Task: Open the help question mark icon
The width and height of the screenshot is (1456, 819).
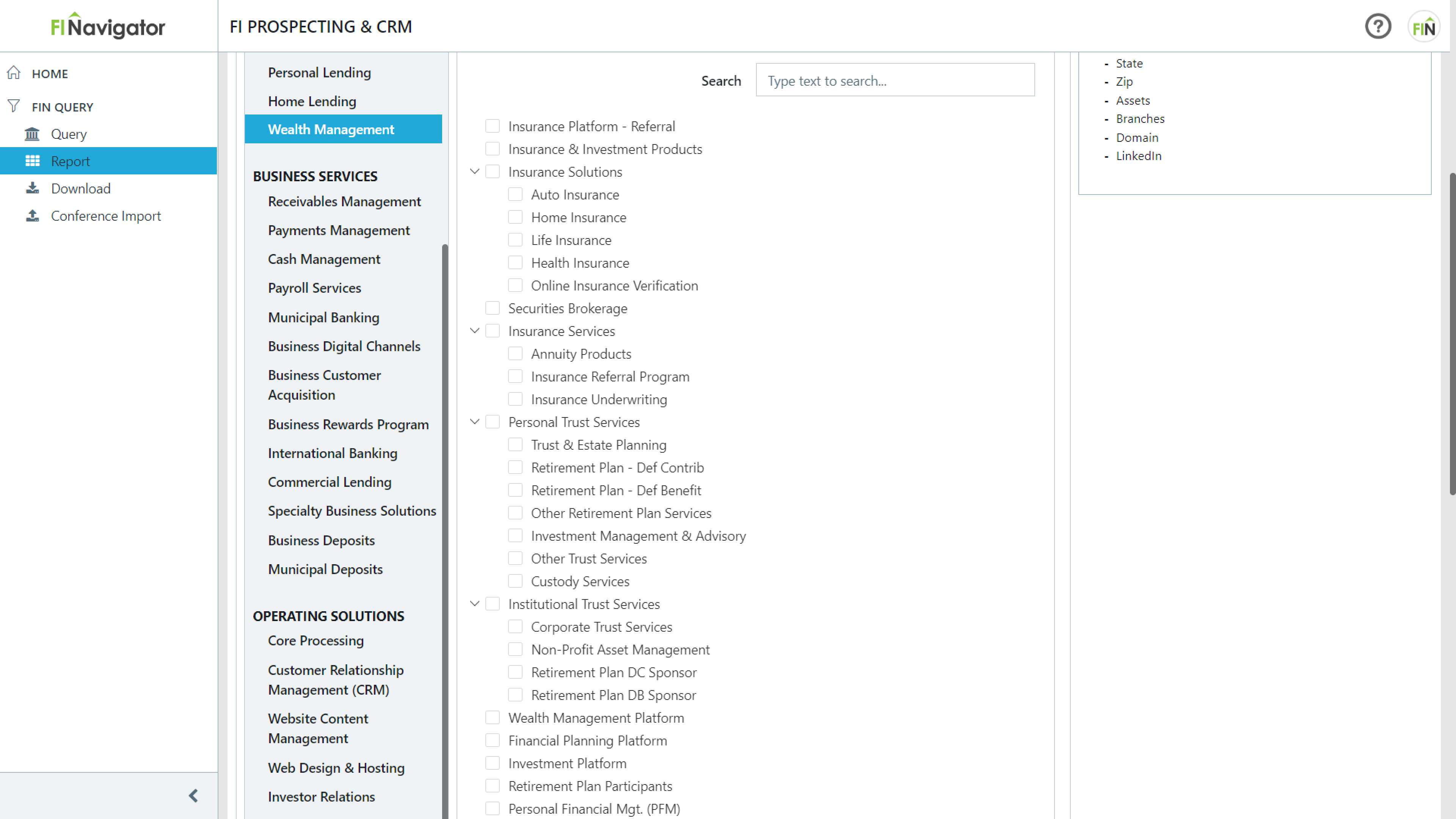Action: click(1378, 26)
